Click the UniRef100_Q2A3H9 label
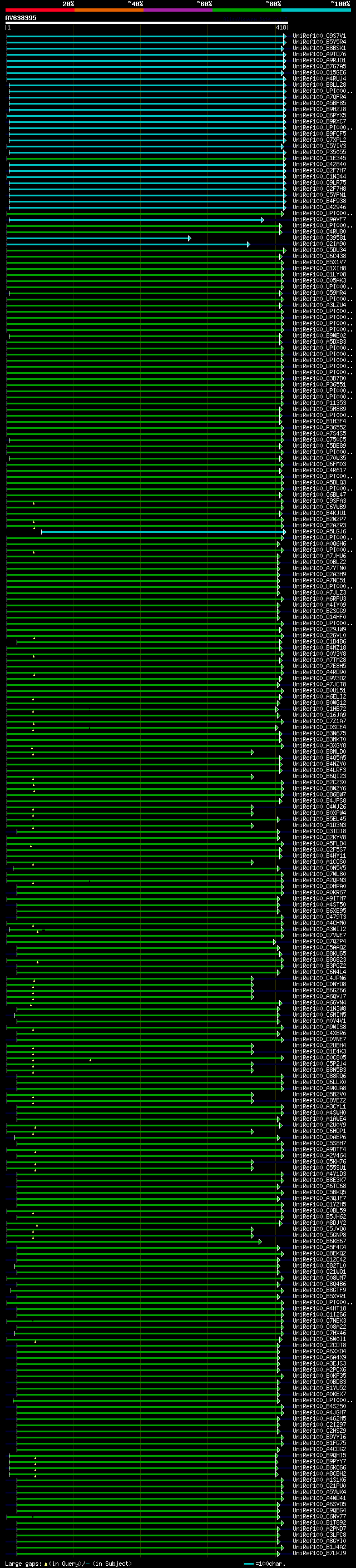This screenshot has width=356, height=1568. pos(319,574)
